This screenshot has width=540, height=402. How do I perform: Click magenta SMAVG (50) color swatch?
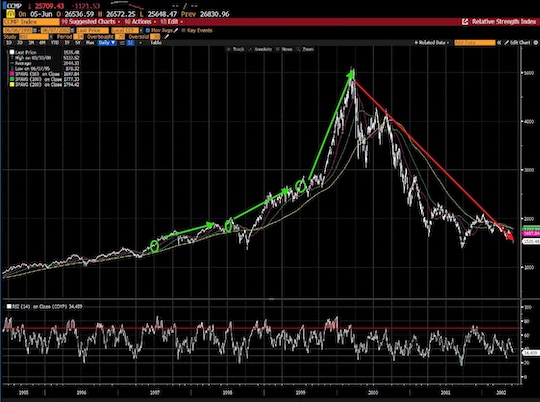click(x=12, y=74)
